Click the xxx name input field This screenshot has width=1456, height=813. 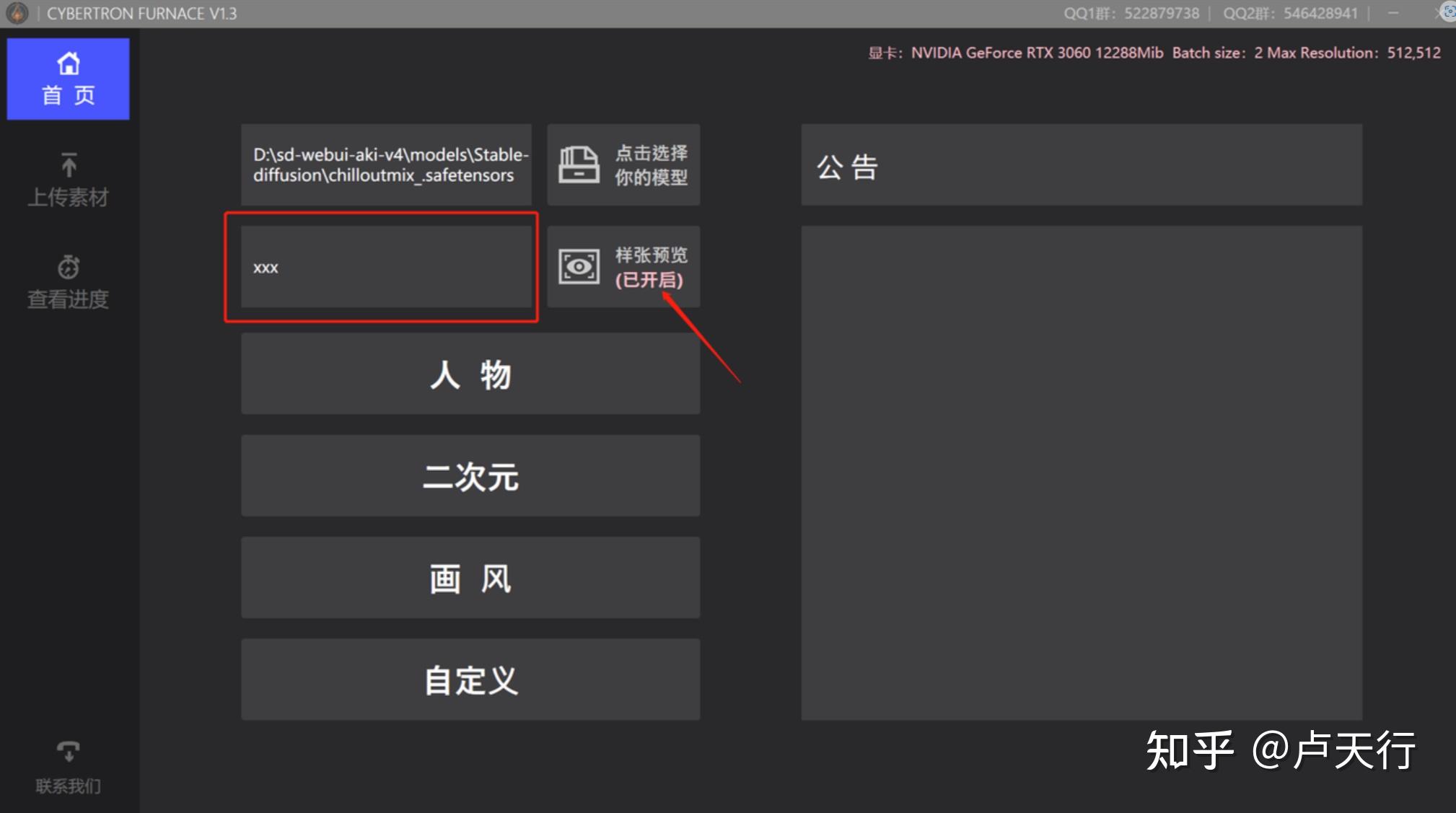point(386,267)
